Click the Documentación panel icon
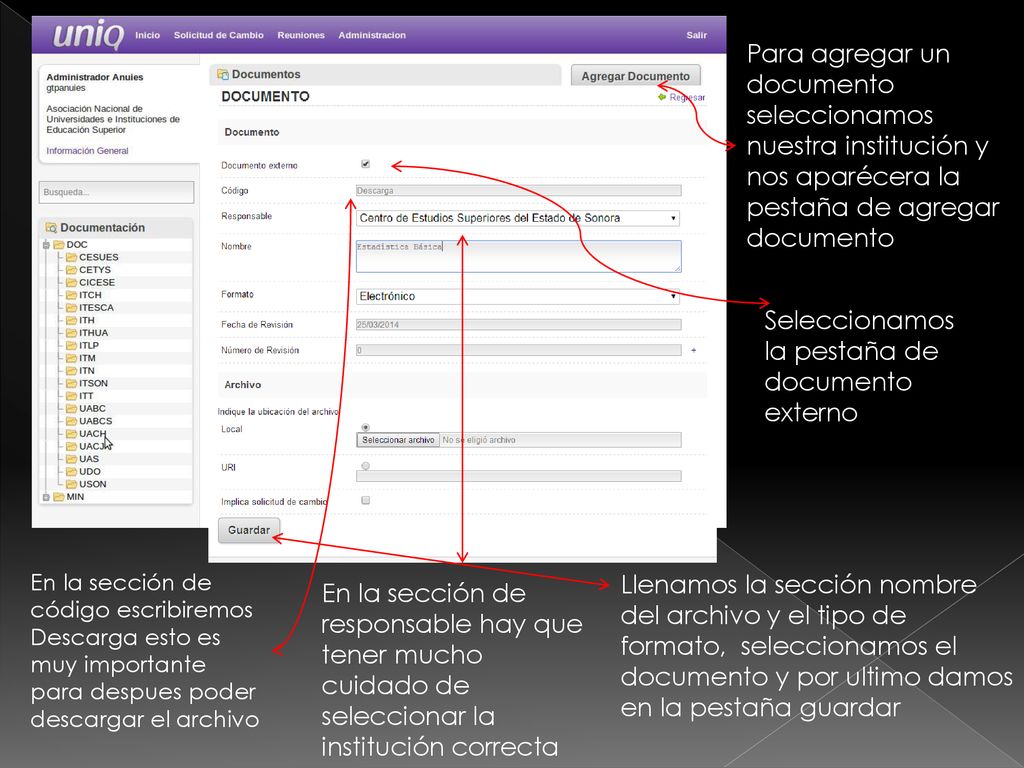The height and width of the screenshot is (768, 1024). [x=51, y=227]
